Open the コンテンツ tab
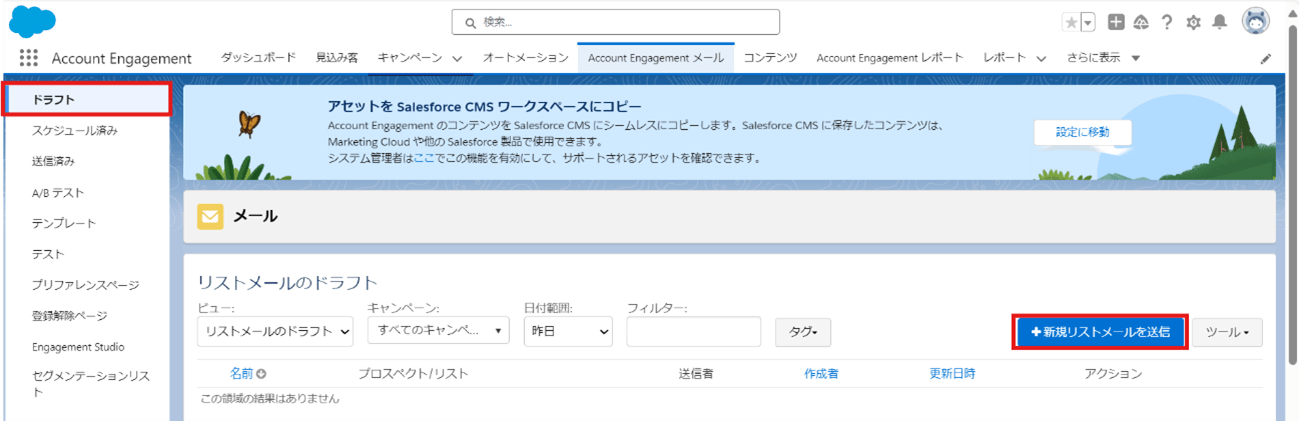This screenshot has height=421, width=1299. 770,58
